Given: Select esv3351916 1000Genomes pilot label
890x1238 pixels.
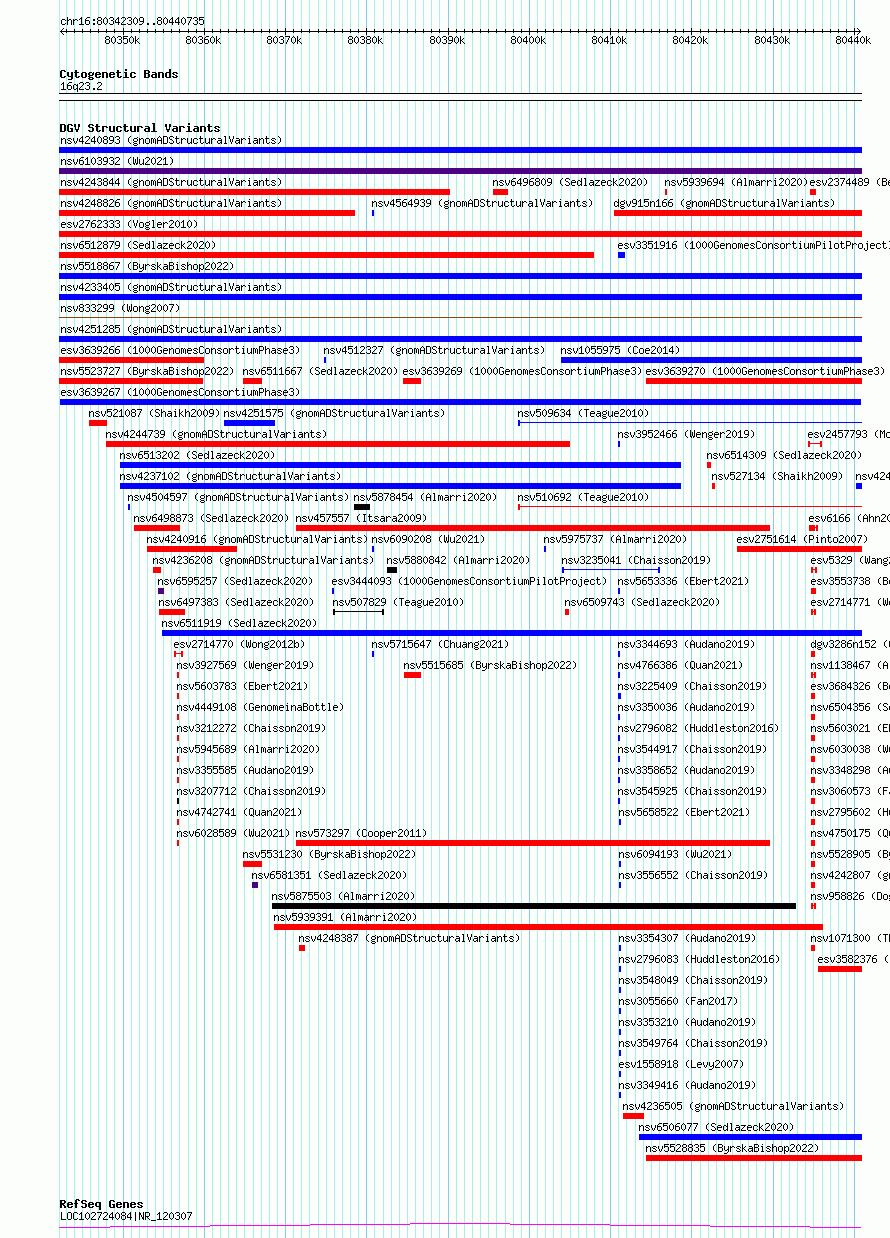Looking at the screenshot, I should click(752, 245).
